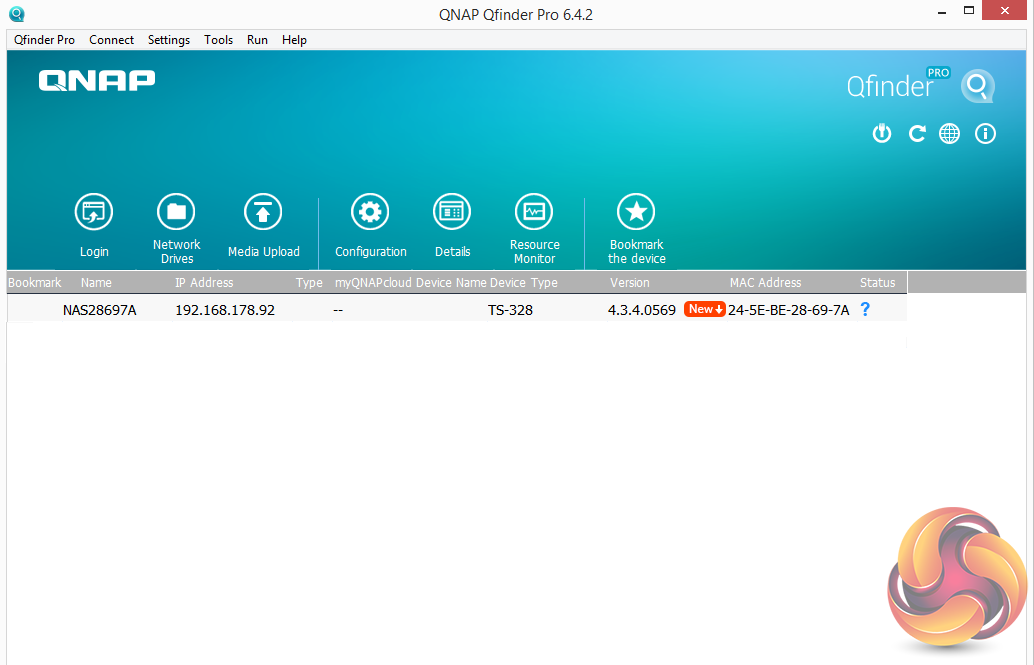Image resolution: width=1034 pixels, height=665 pixels.
Task: Refresh the device list
Action: coord(917,134)
